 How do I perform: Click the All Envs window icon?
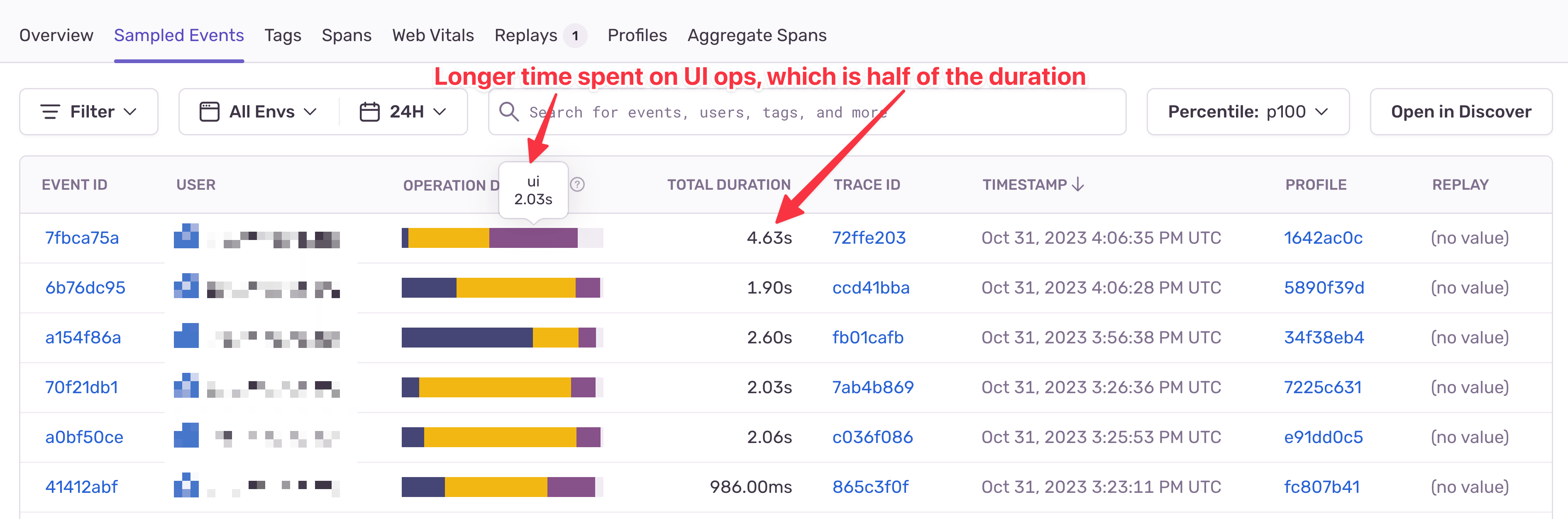point(210,112)
